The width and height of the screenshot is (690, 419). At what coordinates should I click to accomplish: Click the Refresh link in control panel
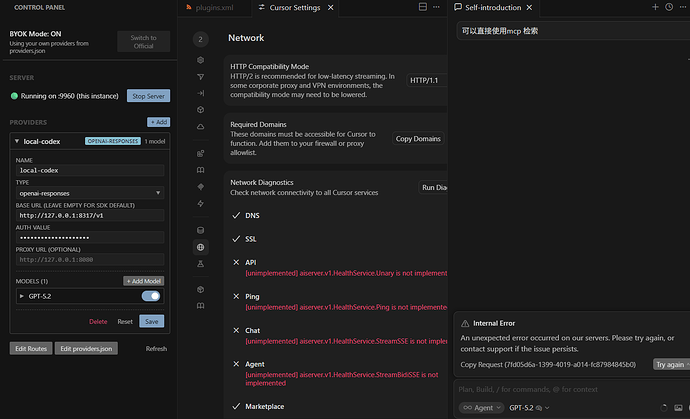pyautogui.click(x=156, y=349)
